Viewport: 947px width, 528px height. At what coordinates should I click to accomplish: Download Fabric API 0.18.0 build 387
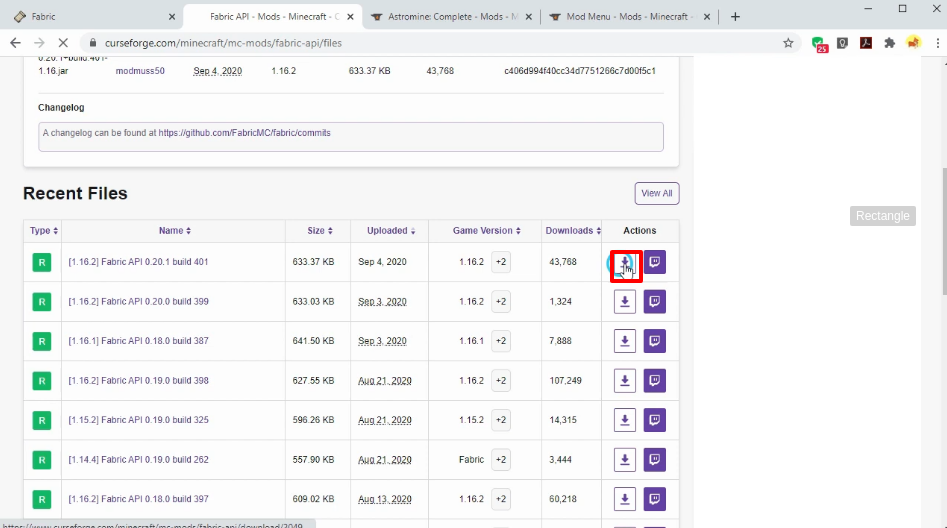pos(624,341)
